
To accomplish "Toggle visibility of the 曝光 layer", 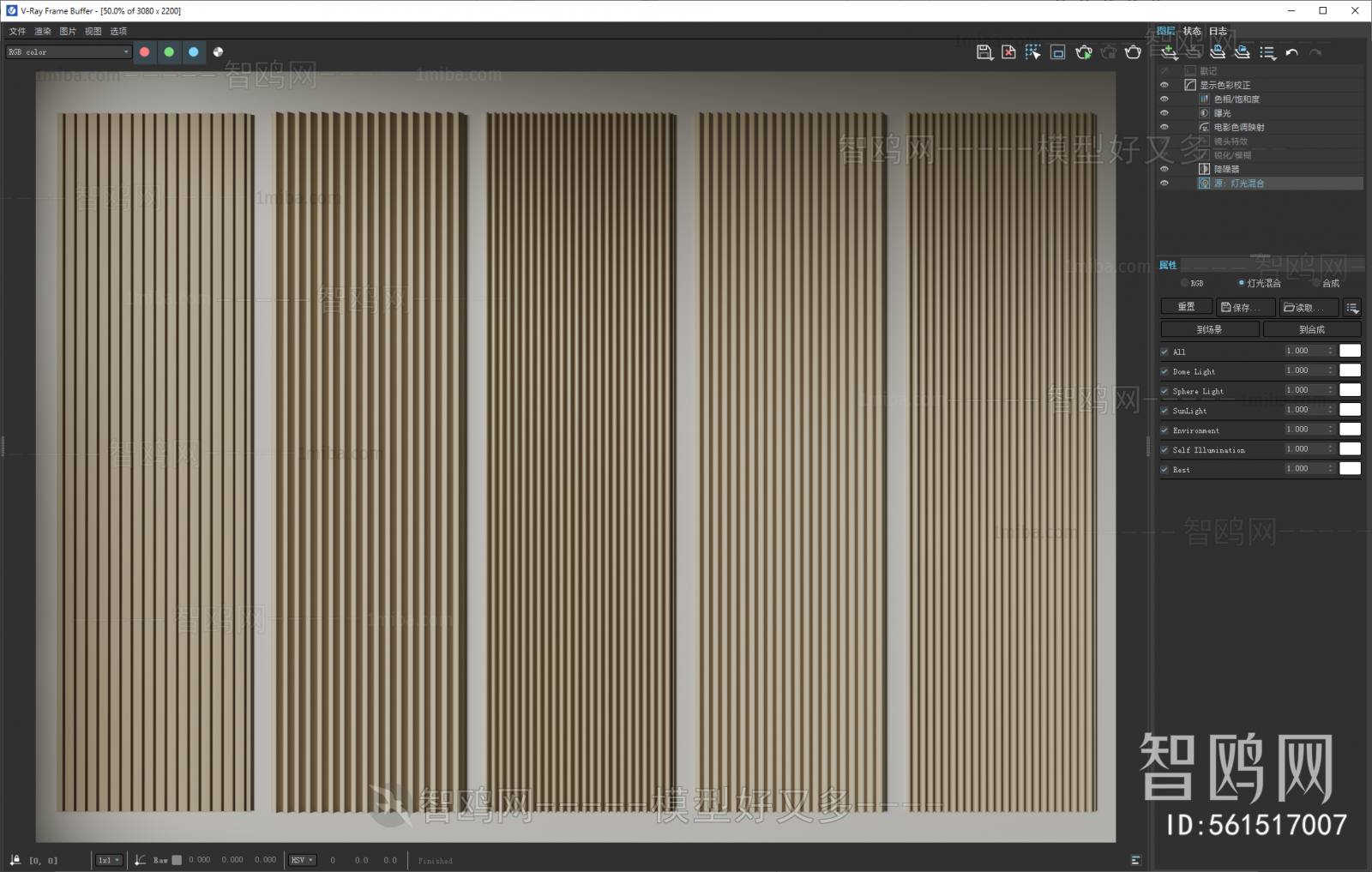I will (x=1164, y=113).
